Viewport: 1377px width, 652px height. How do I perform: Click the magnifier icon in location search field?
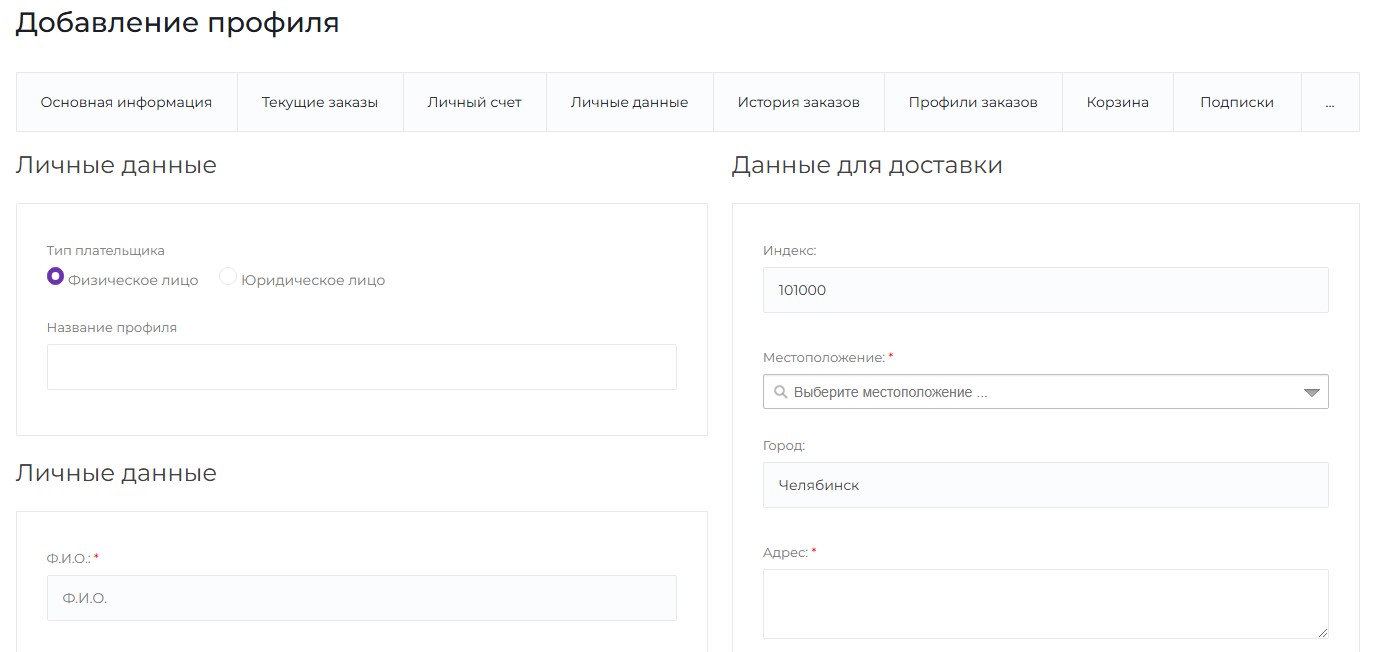pyautogui.click(x=781, y=391)
